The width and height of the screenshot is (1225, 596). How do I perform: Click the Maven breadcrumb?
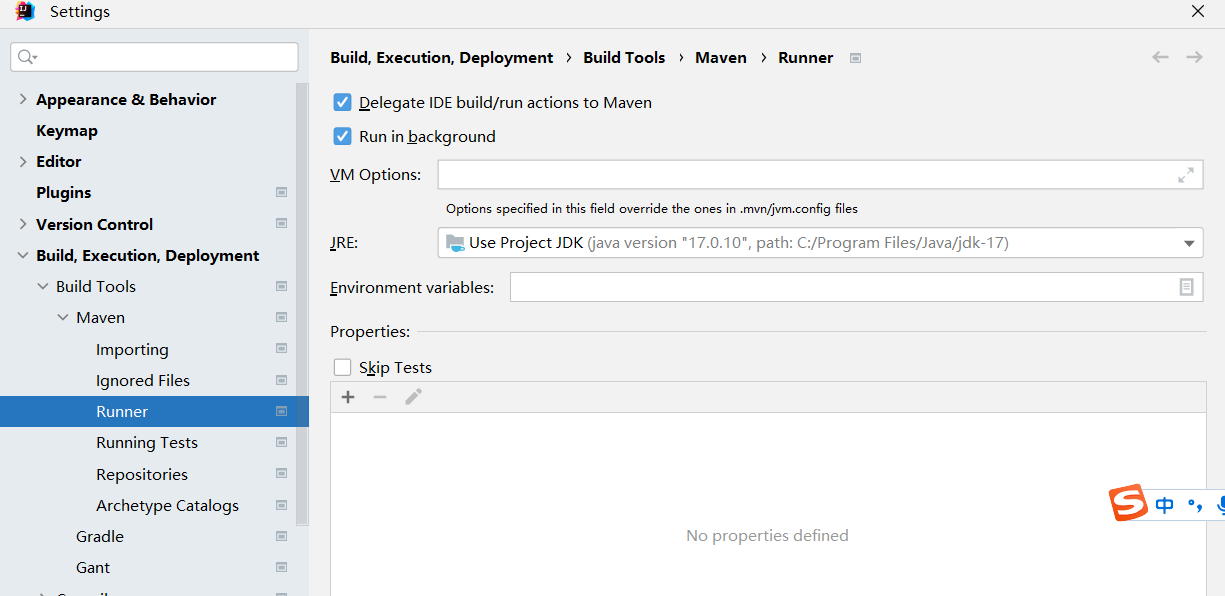[x=721, y=57]
